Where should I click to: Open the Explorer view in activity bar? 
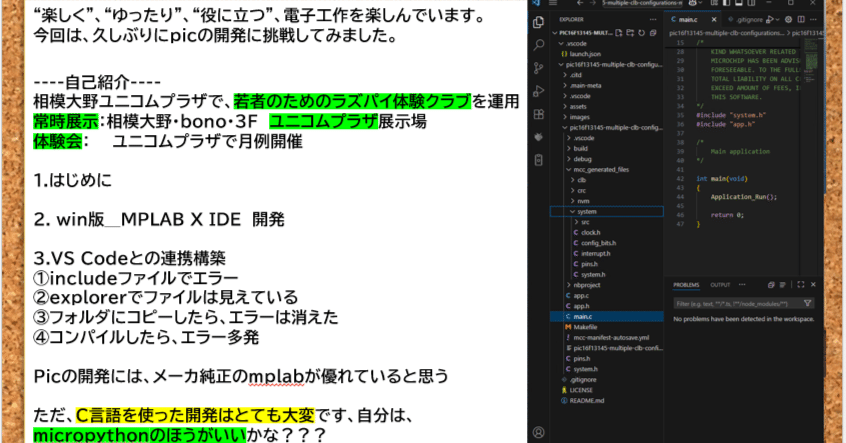tap(538, 22)
